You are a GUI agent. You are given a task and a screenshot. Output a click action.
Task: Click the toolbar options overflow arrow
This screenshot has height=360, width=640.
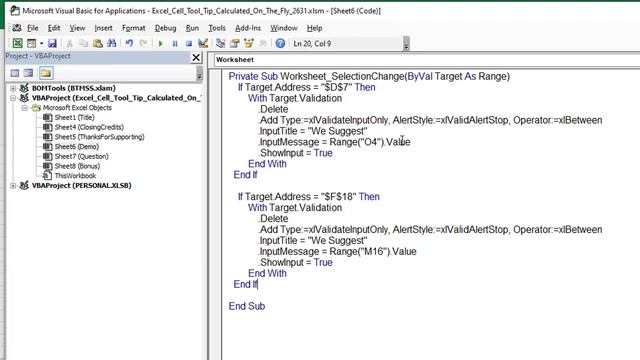(x=406, y=44)
